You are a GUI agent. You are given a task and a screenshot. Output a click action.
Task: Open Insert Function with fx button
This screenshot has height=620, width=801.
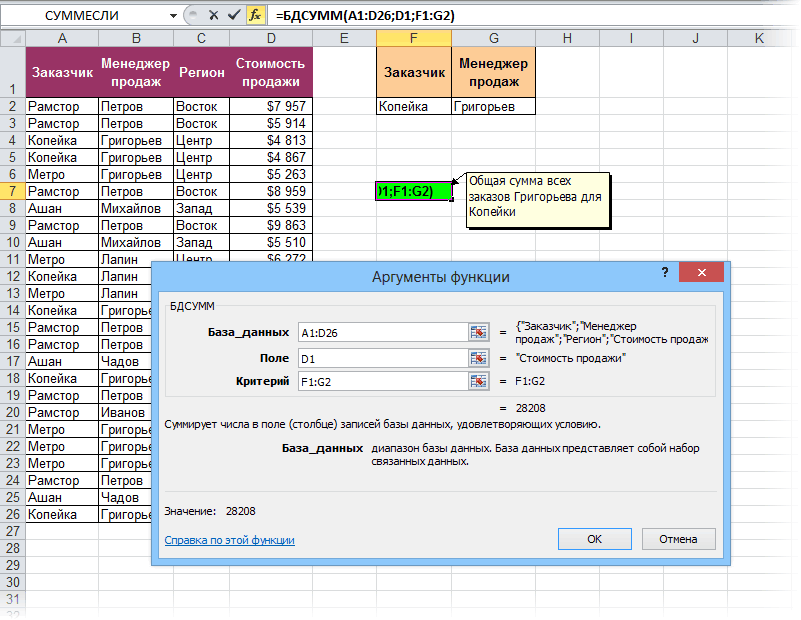[255, 15]
